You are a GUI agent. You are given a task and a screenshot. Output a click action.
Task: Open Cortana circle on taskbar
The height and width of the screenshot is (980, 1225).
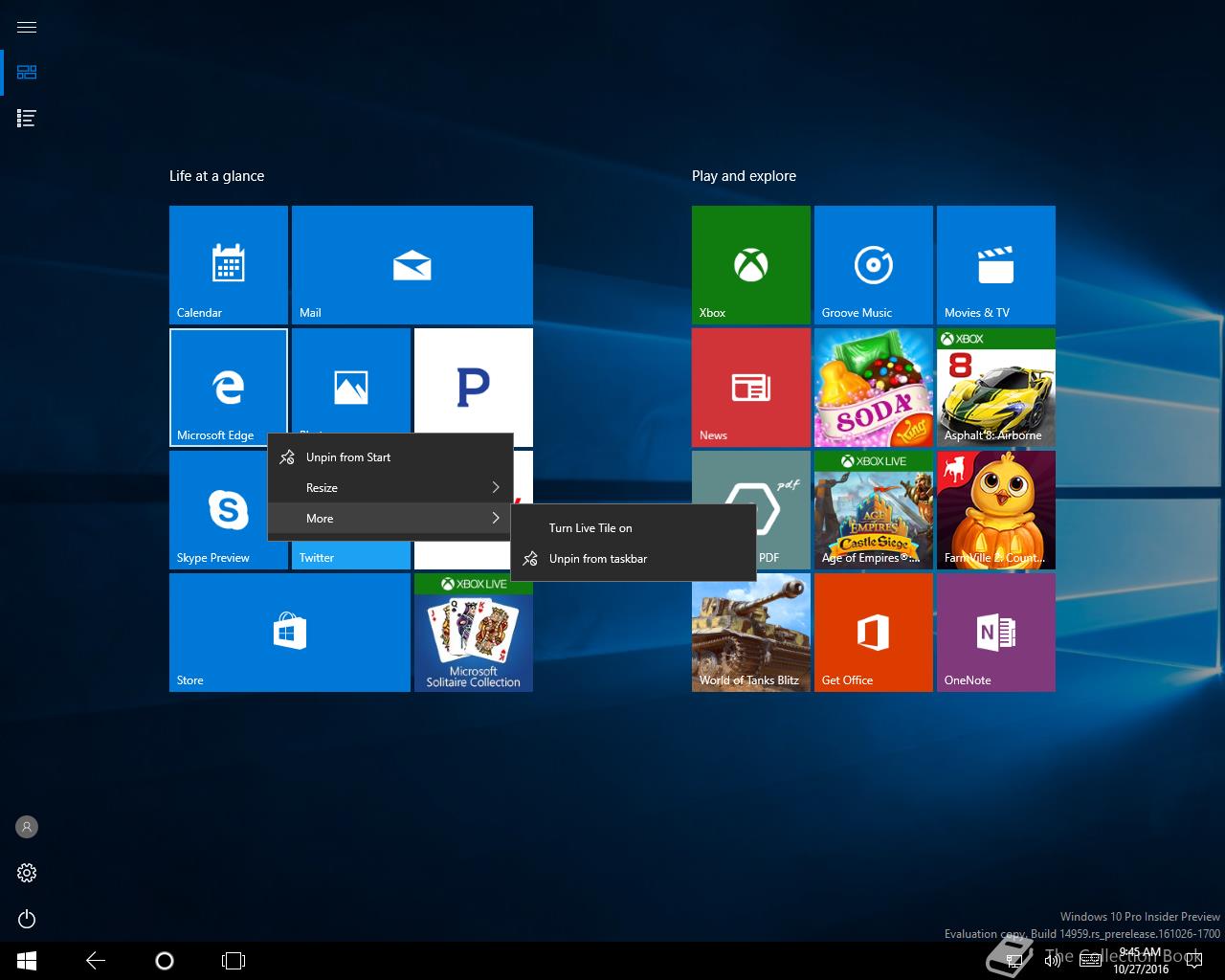click(x=165, y=961)
